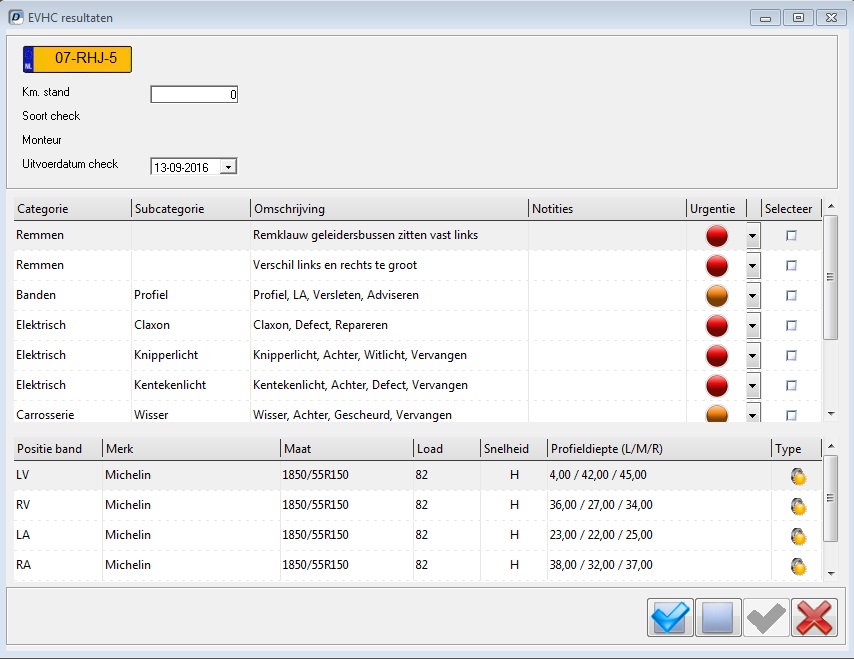Select the 'Claxon, Defect, Repareren' description cell
Image resolution: width=854 pixels, height=659 pixels.
tap(389, 325)
